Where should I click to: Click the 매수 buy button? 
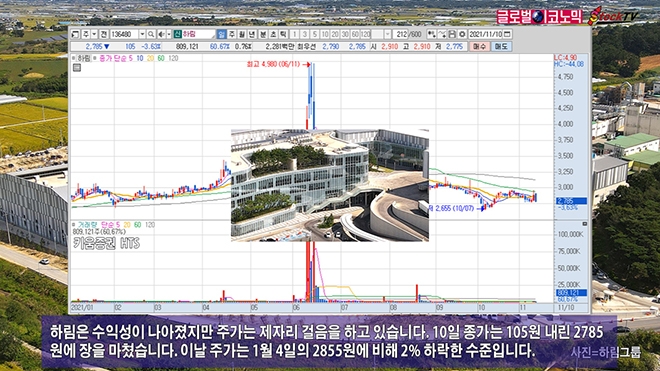479,46
